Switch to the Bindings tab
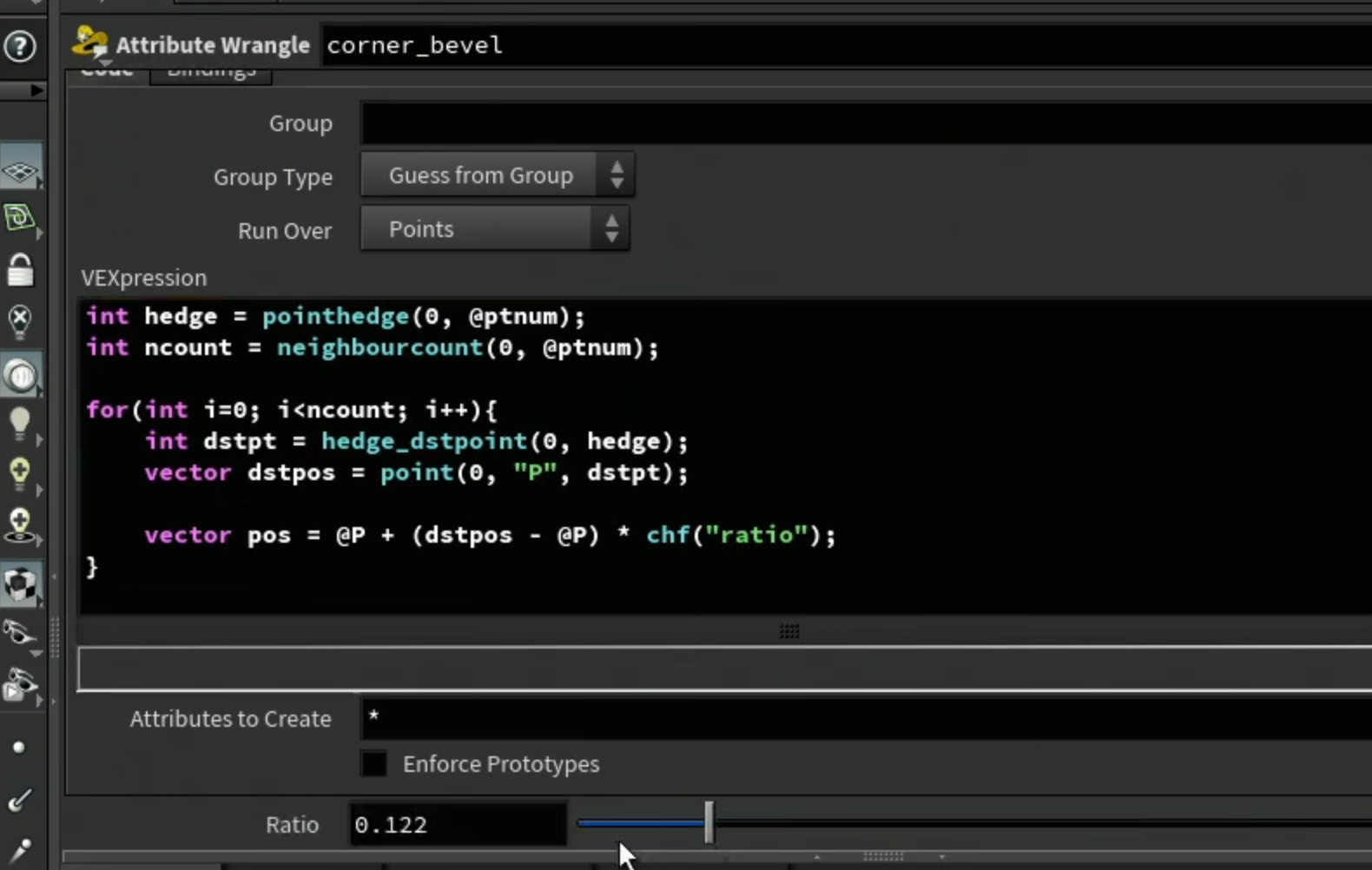 (x=211, y=75)
